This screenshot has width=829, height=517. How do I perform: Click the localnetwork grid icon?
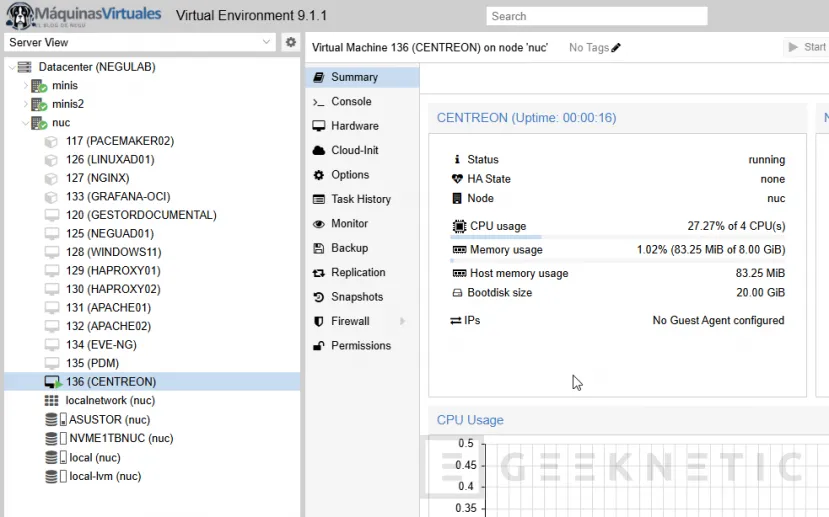coord(51,400)
